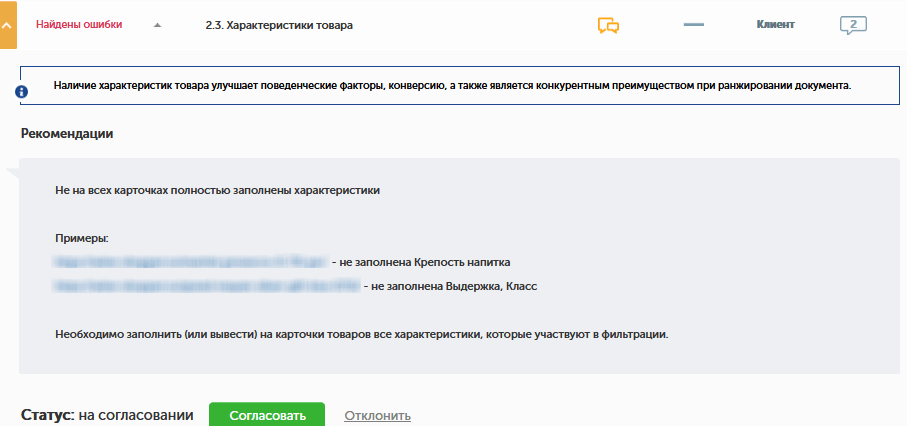Viewport: 907px width, 426px height.
Task: Open the comment bubble showing 2 comments
Action: [853, 25]
